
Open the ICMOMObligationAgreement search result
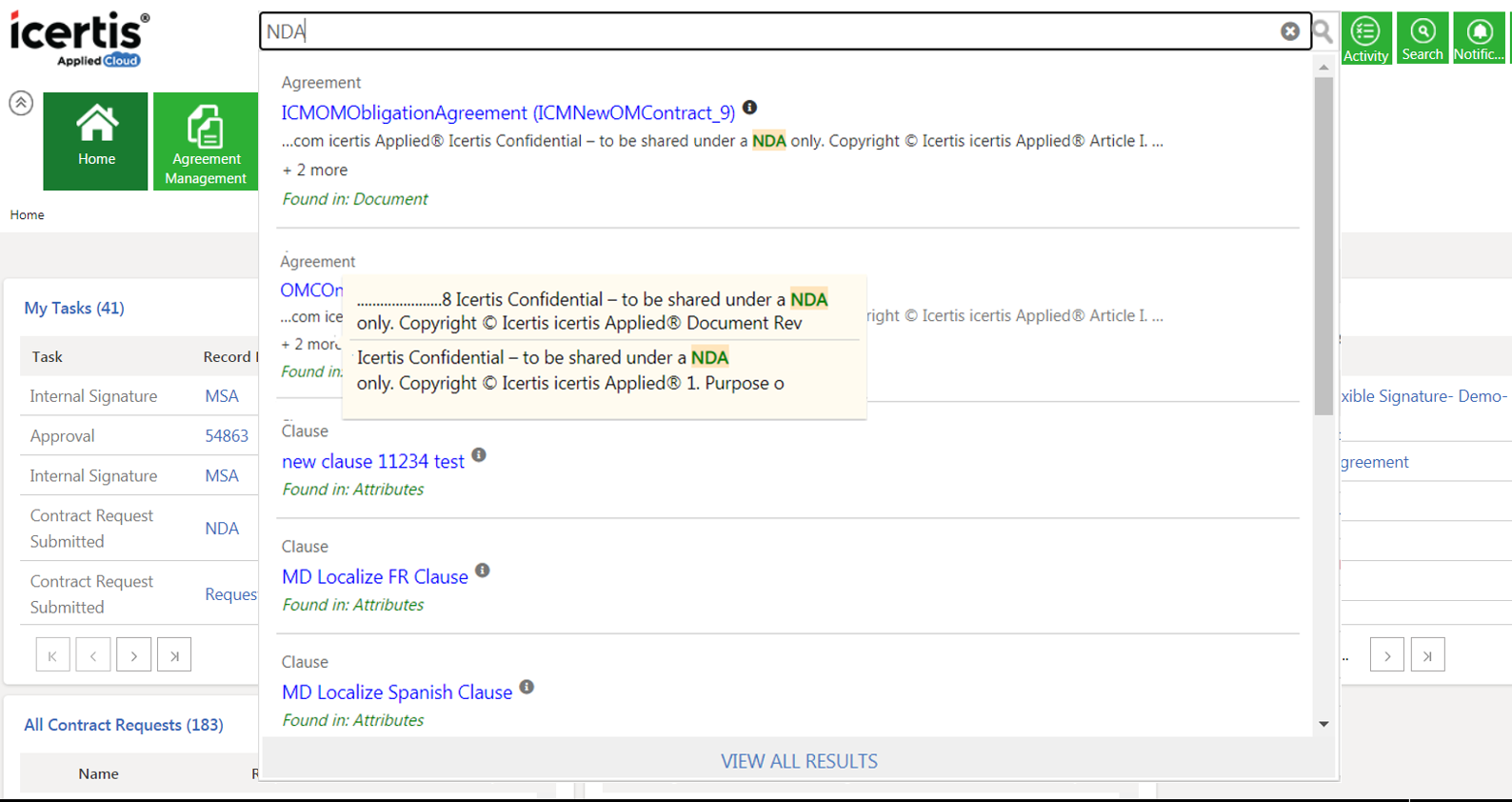click(507, 113)
